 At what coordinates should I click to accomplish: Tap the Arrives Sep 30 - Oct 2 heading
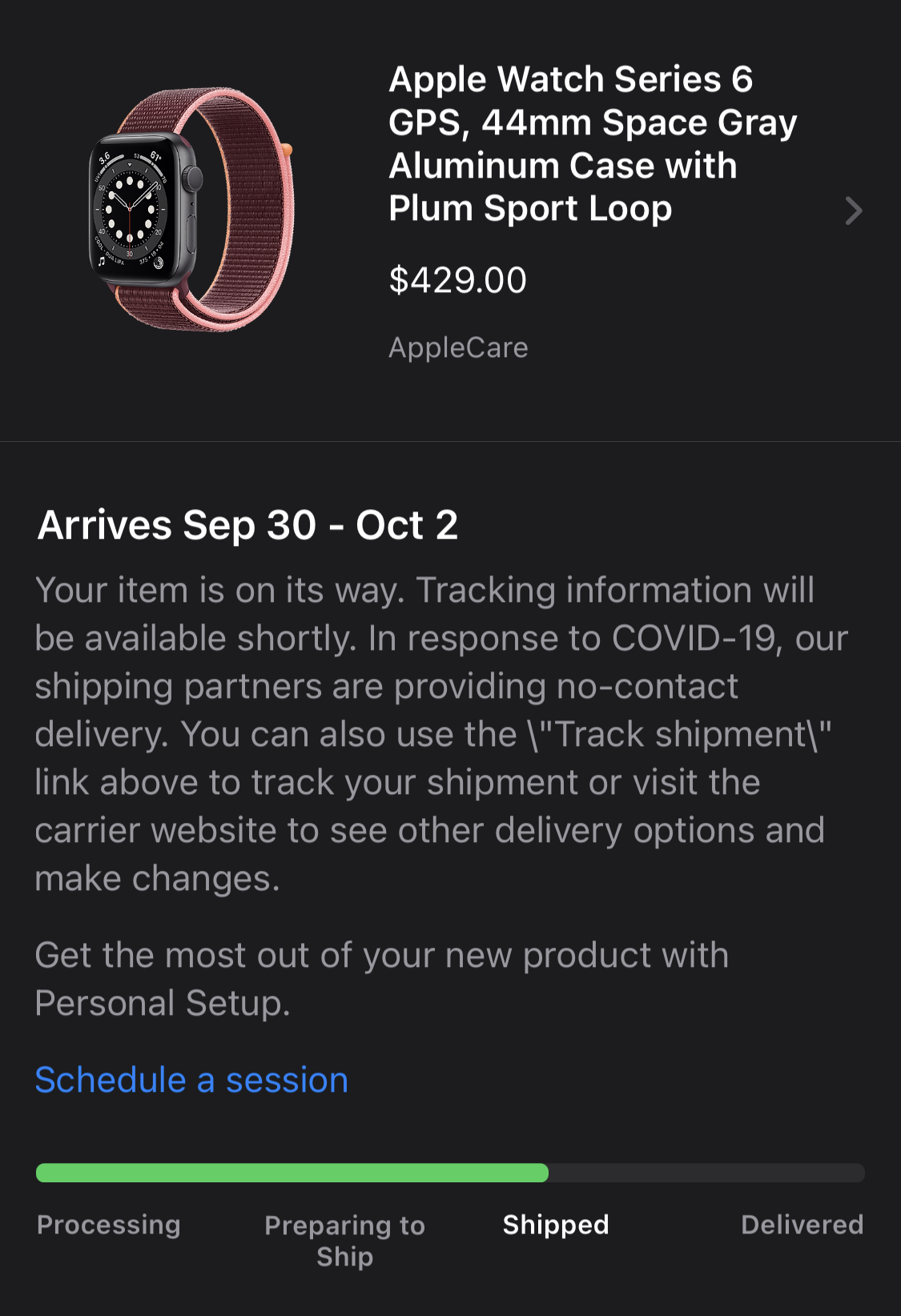(x=246, y=526)
